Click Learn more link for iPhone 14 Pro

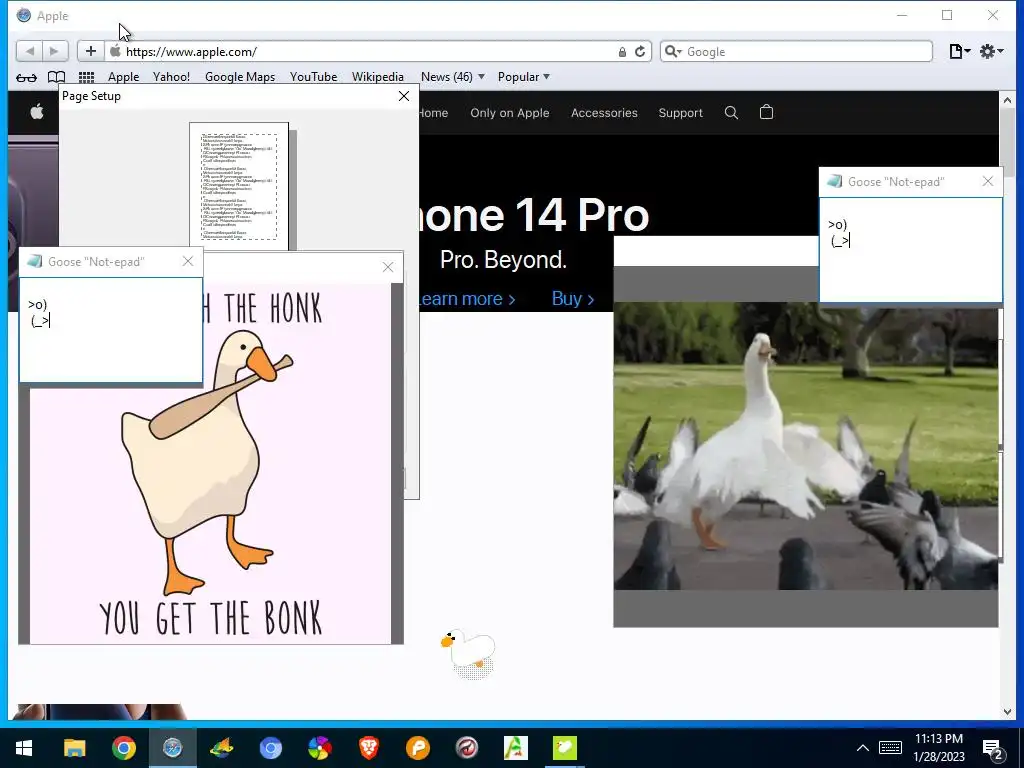pyautogui.click(x=468, y=298)
